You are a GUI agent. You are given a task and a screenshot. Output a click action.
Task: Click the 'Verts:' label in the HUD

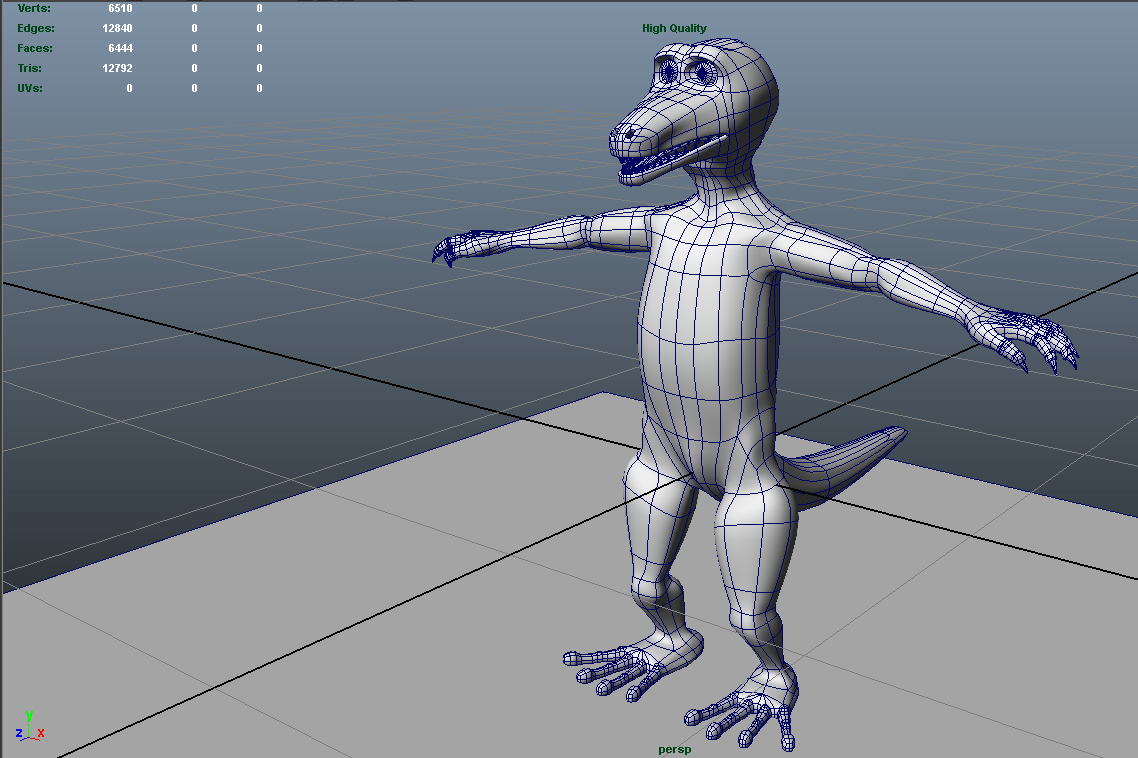coord(34,8)
